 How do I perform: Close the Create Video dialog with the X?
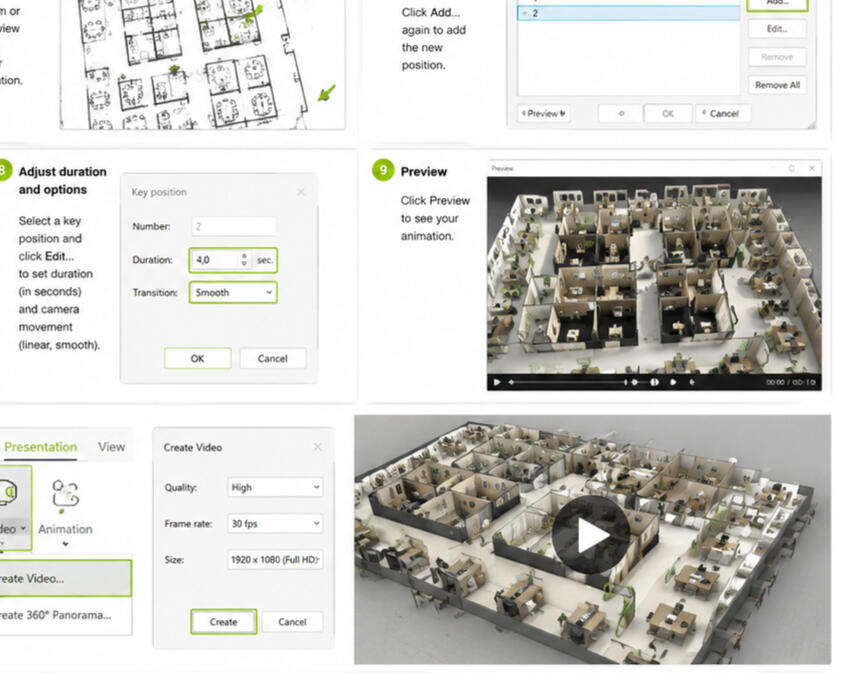(x=318, y=447)
